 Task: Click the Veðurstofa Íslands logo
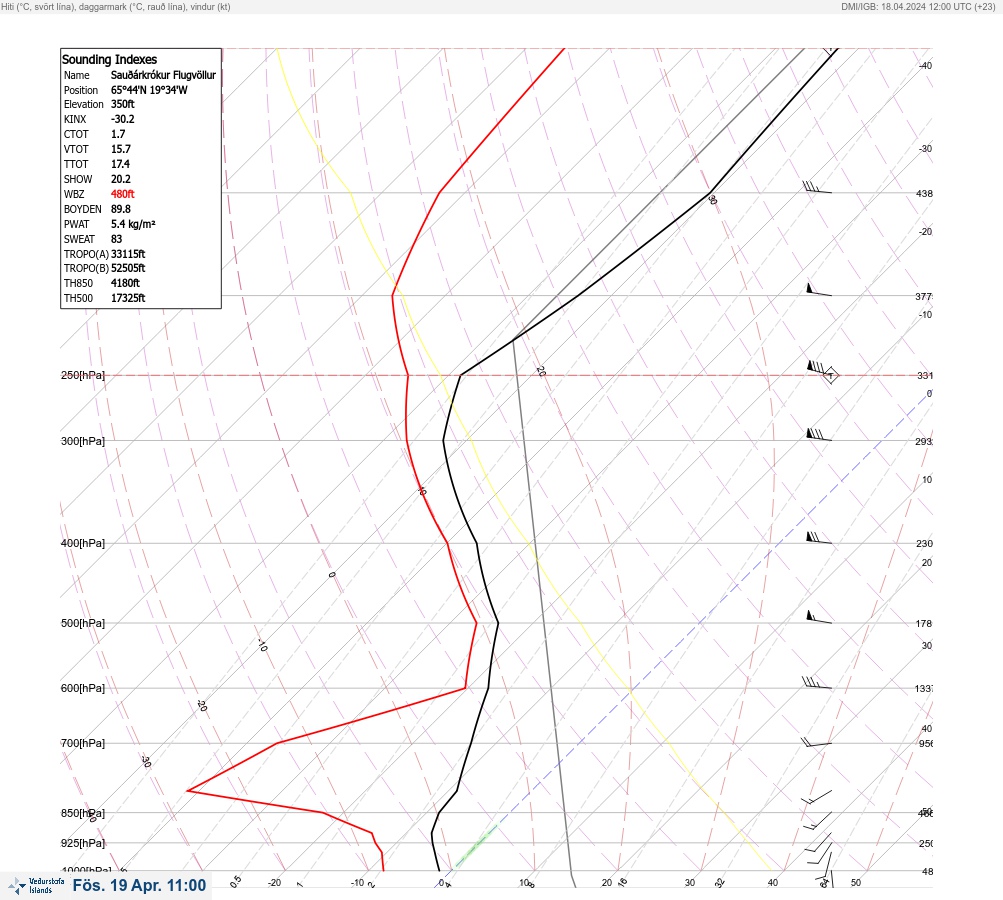pyautogui.click(x=36, y=886)
